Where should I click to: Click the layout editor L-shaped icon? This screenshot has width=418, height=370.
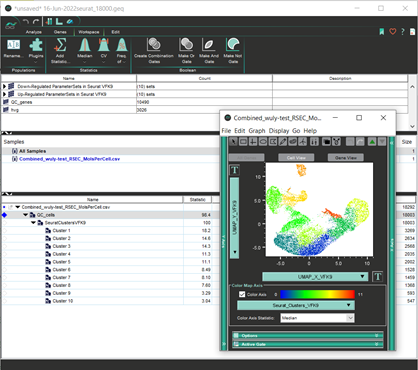(59, 22)
